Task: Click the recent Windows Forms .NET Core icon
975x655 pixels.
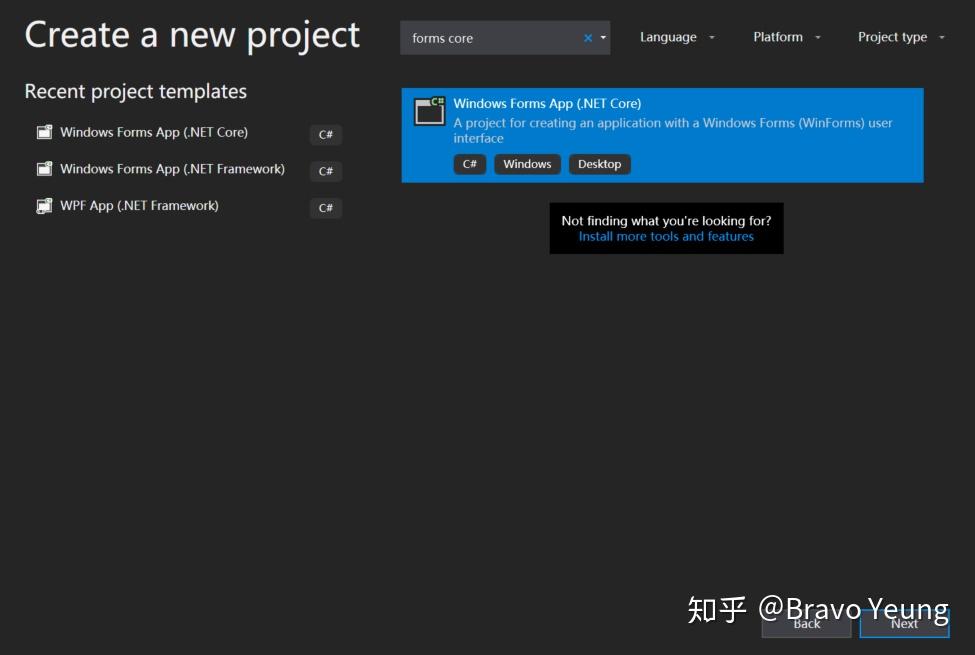Action: point(44,132)
